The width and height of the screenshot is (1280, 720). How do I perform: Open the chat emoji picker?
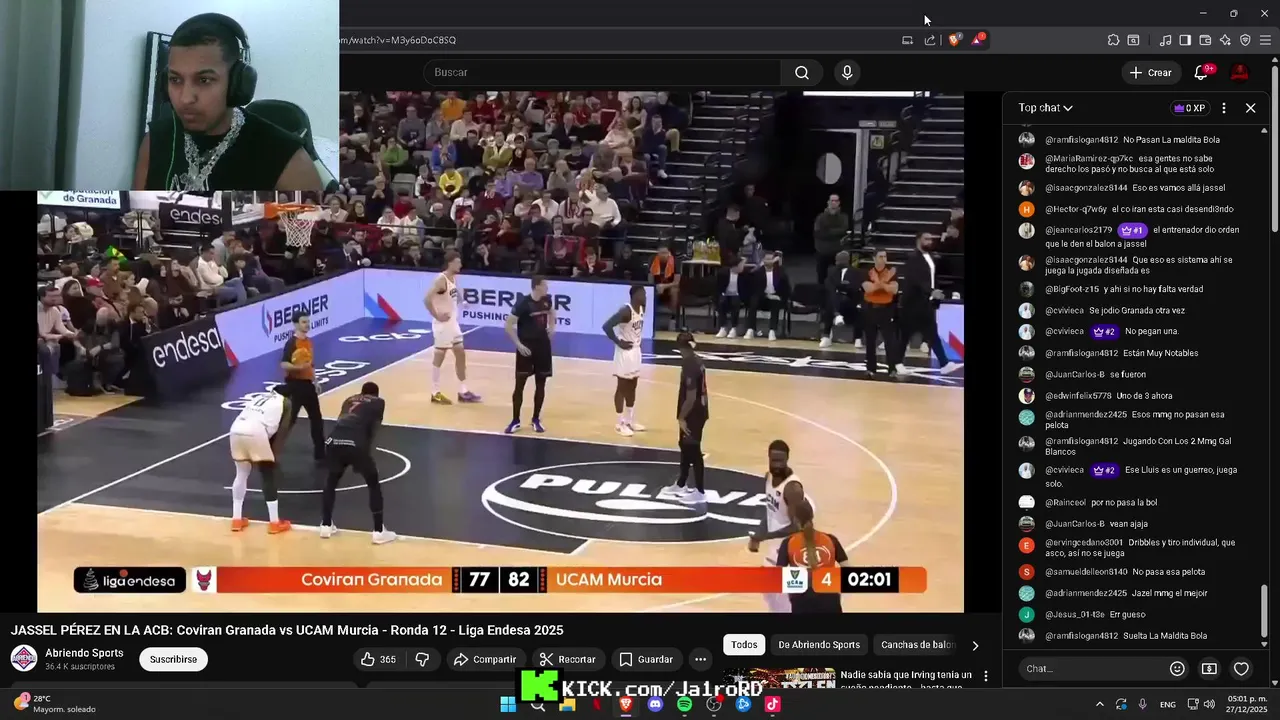1177,668
